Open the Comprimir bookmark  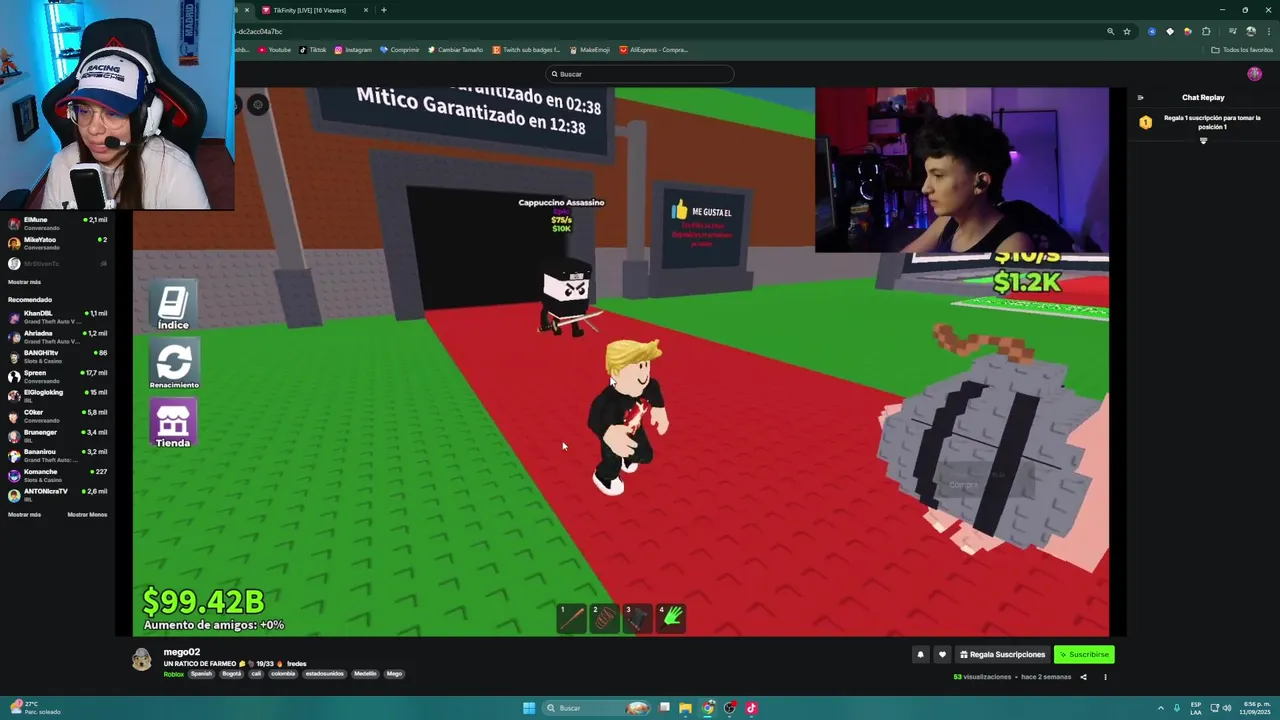400,50
